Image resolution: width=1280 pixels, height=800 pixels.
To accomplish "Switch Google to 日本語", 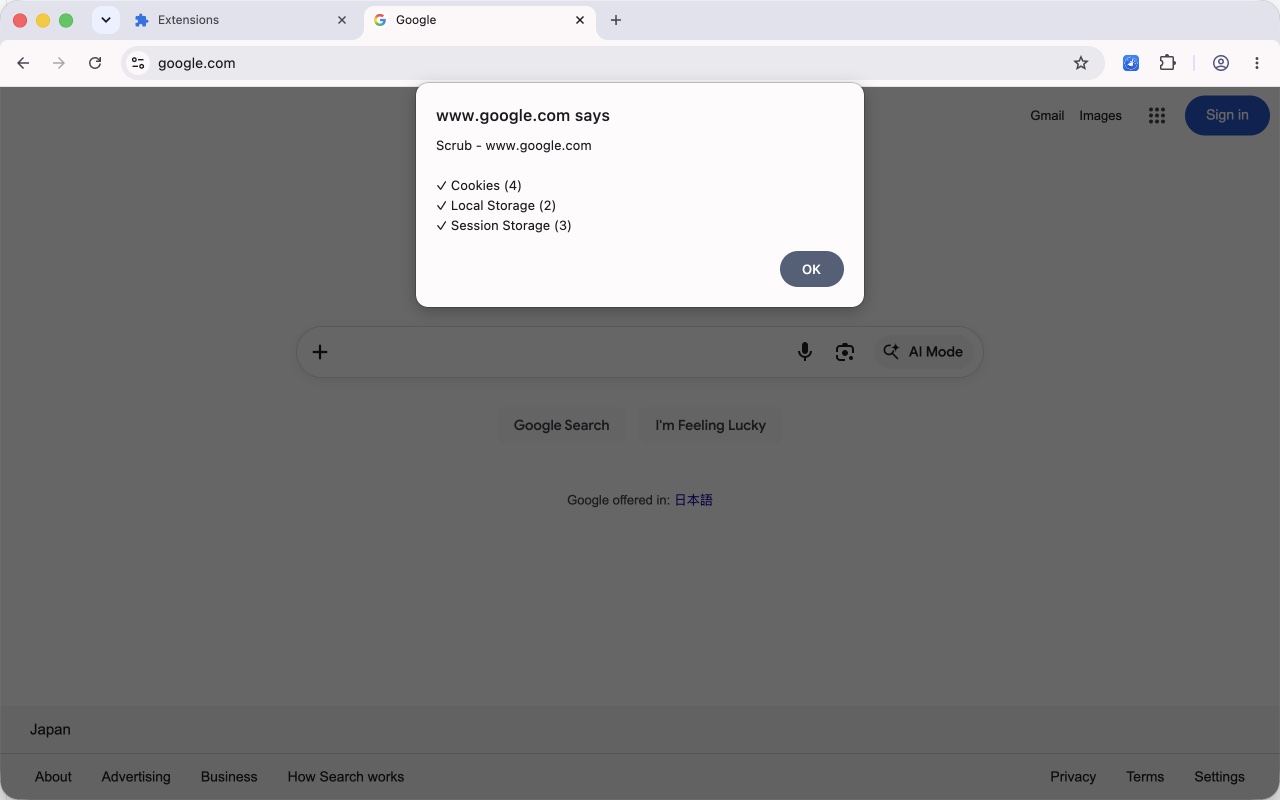I will (x=693, y=500).
